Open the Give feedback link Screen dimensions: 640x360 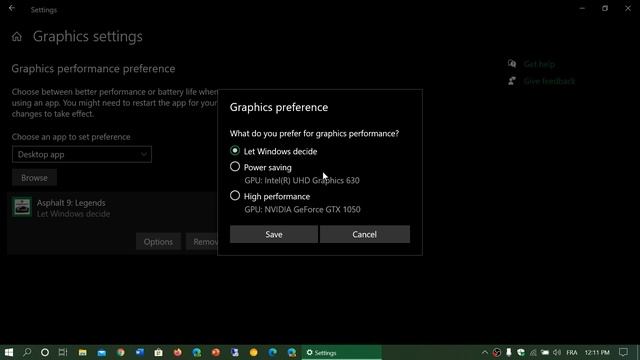click(549, 81)
